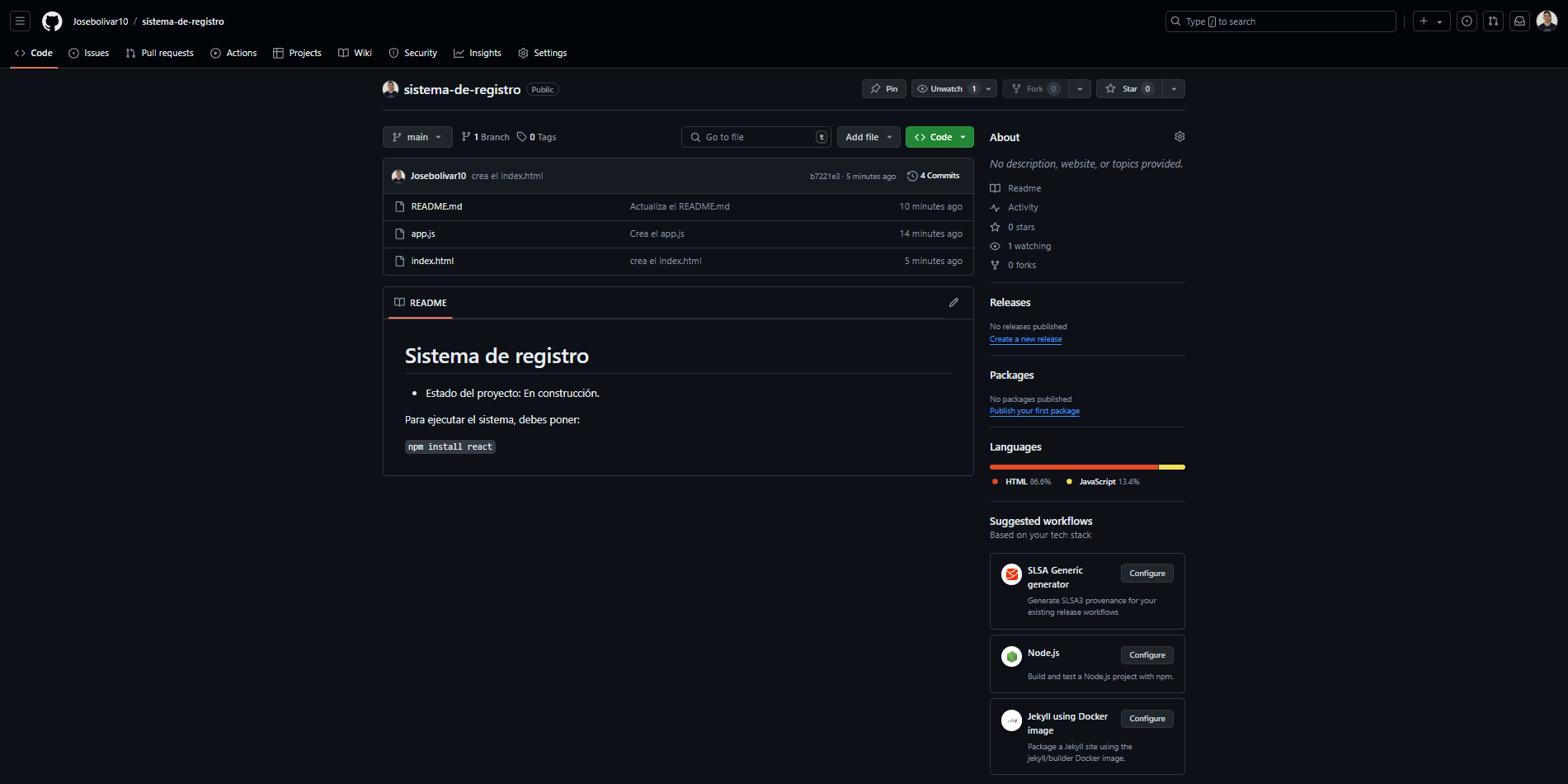Open the HTML 86.6% language link
This screenshot has height=784, width=1568.
[1021, 482]
